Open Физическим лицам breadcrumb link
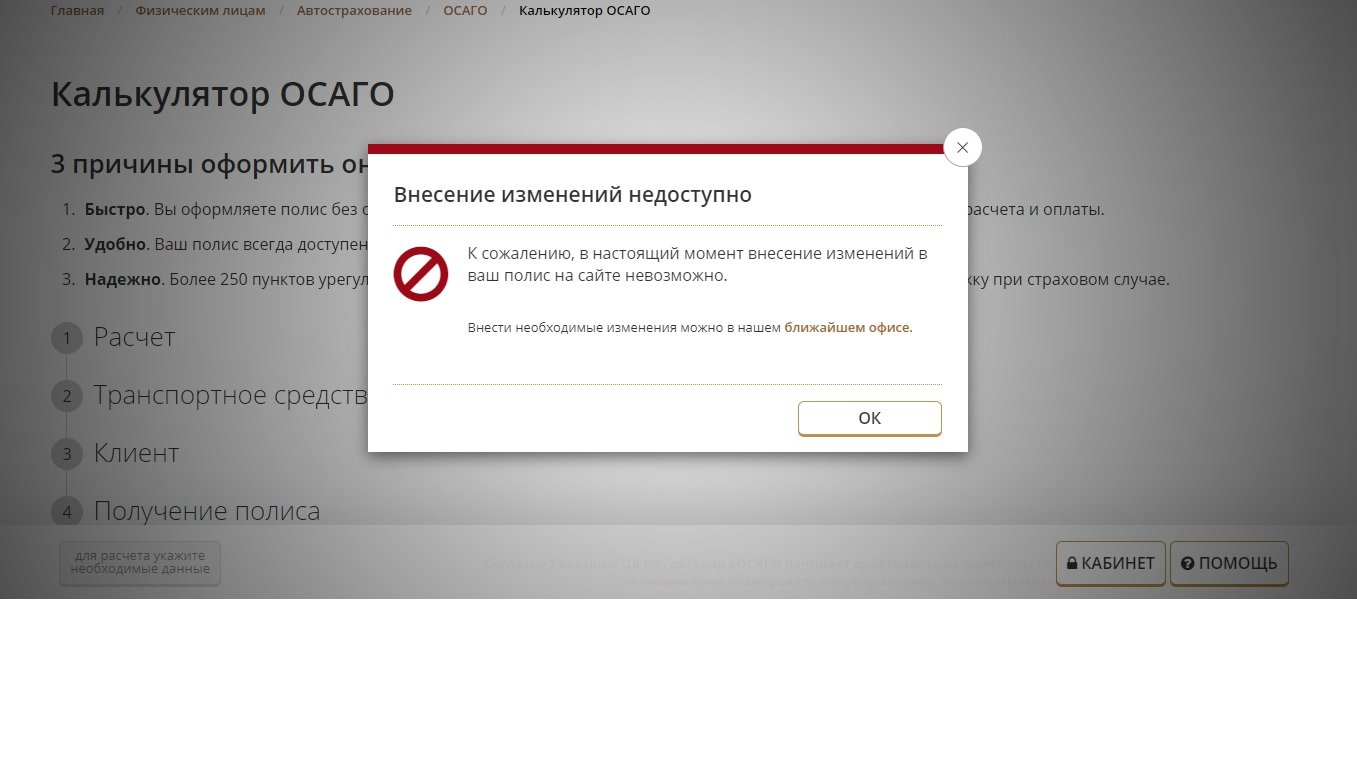The width and height of the screenshot is (1357, 782). click(x=200, y=11)
